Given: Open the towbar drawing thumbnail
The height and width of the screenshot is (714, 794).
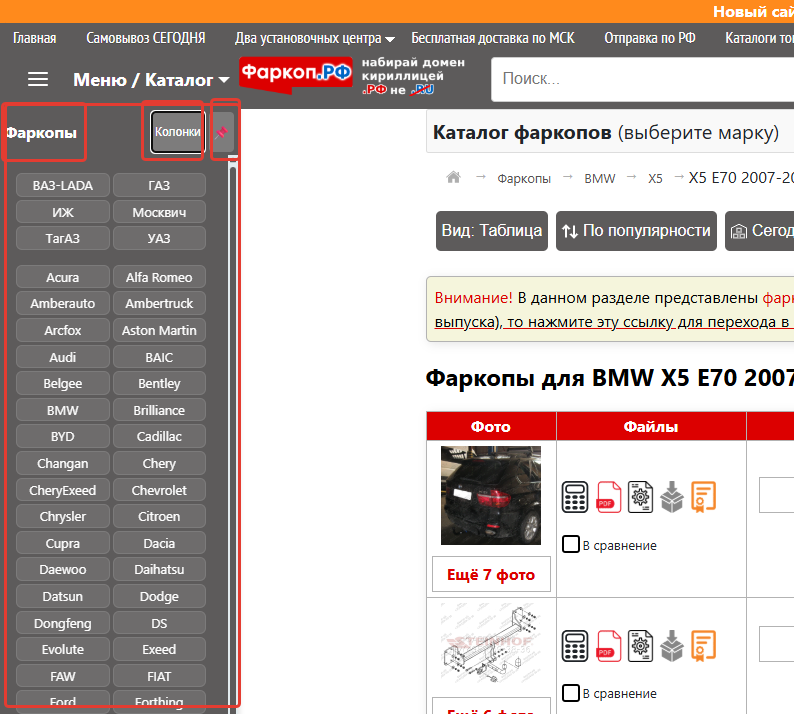Looking at the screenshot, I should 491,643.
